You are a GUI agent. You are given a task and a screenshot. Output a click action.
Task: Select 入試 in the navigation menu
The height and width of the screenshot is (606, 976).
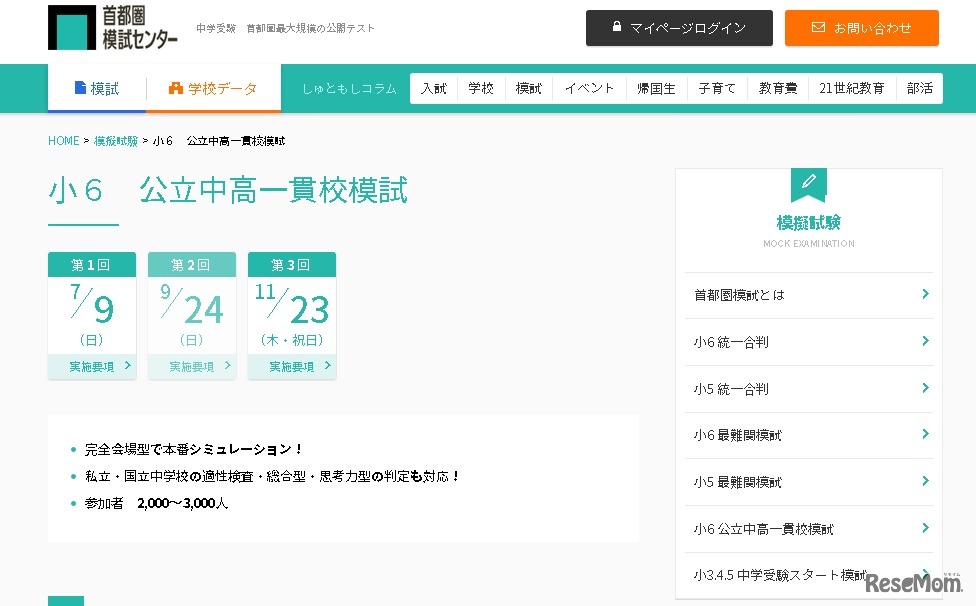pos(433,88)
